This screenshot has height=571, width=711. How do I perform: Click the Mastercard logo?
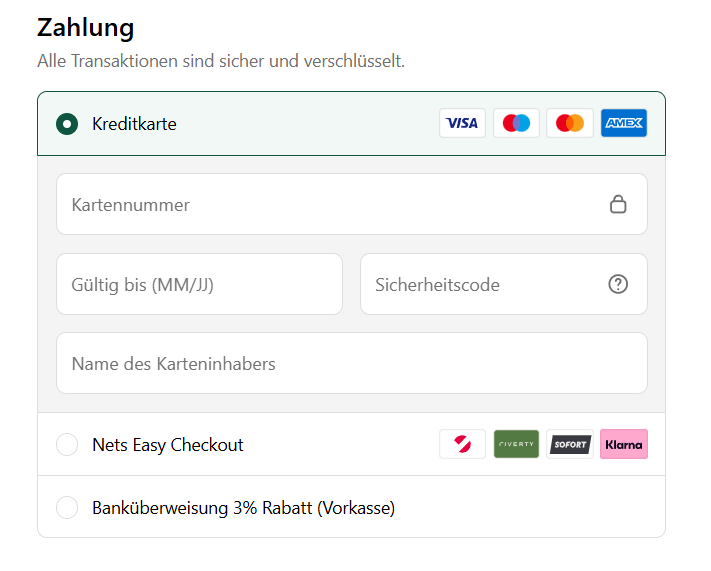click(x=570, y=123)
